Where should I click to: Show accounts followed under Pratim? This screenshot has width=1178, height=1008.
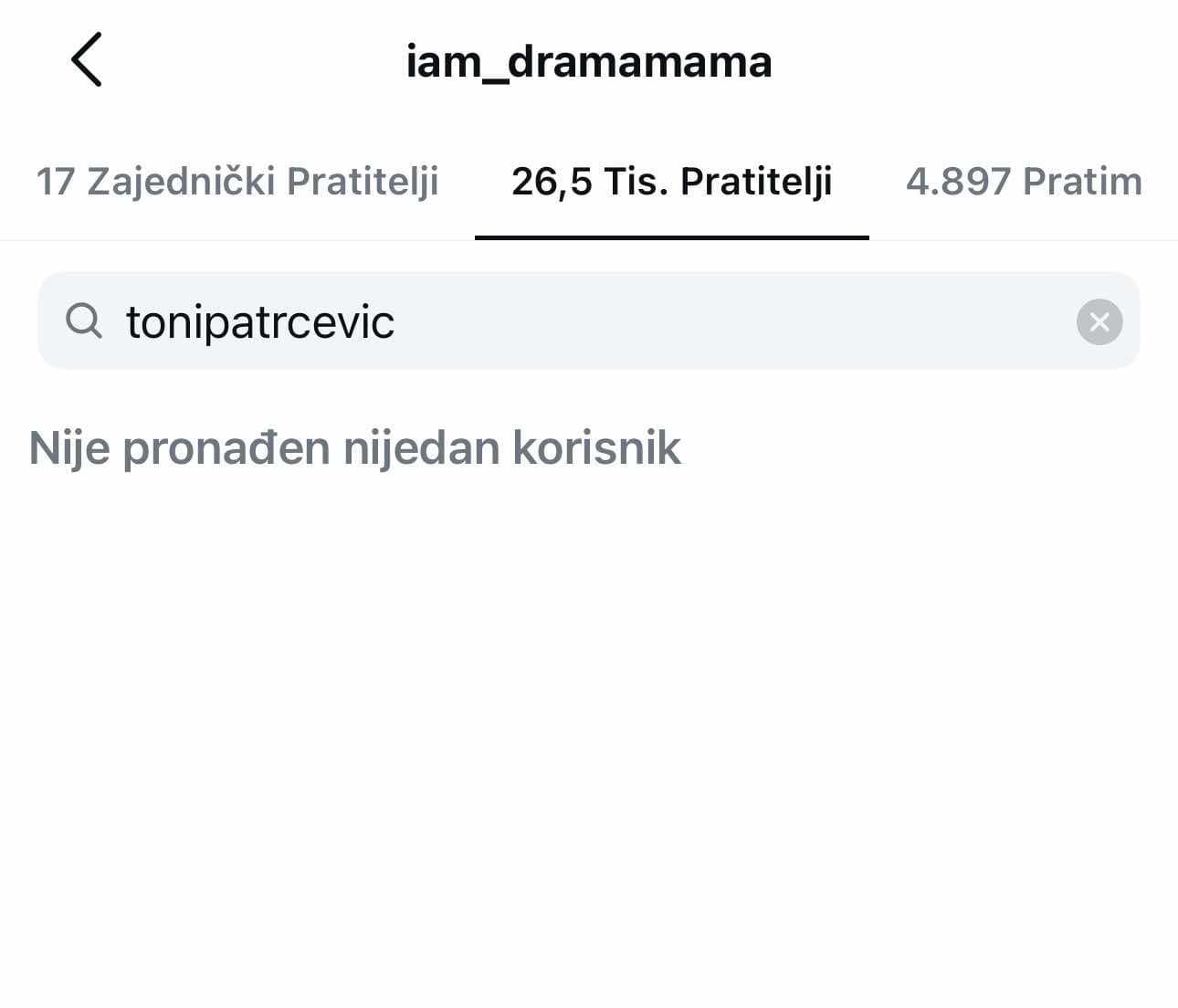1024,182
